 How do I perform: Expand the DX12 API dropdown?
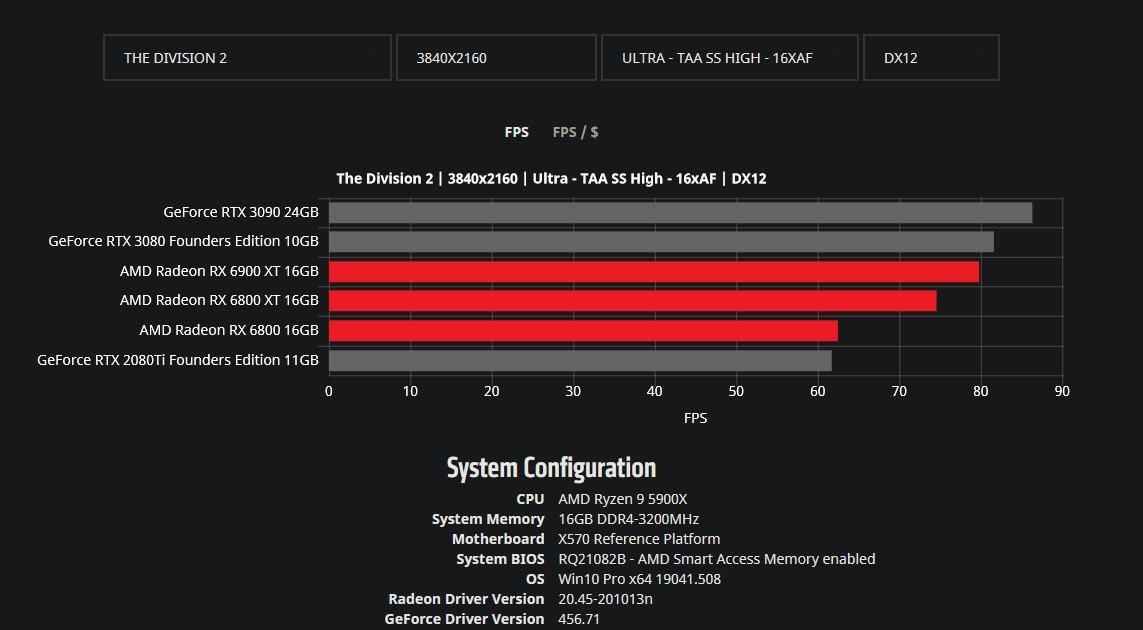(930, 58)
